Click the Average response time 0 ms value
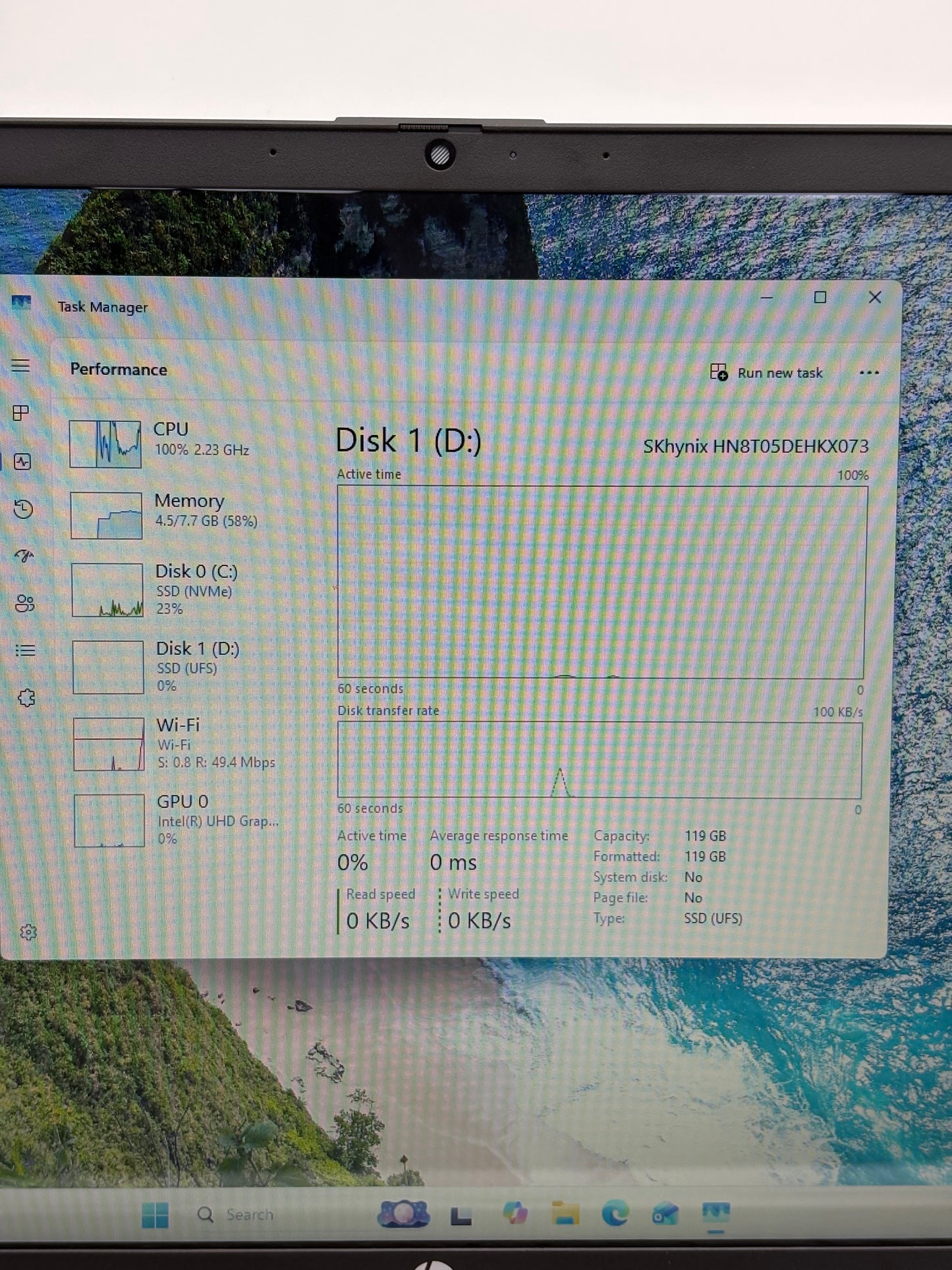Screen dimensions: 952x1270 pos(453,862)
